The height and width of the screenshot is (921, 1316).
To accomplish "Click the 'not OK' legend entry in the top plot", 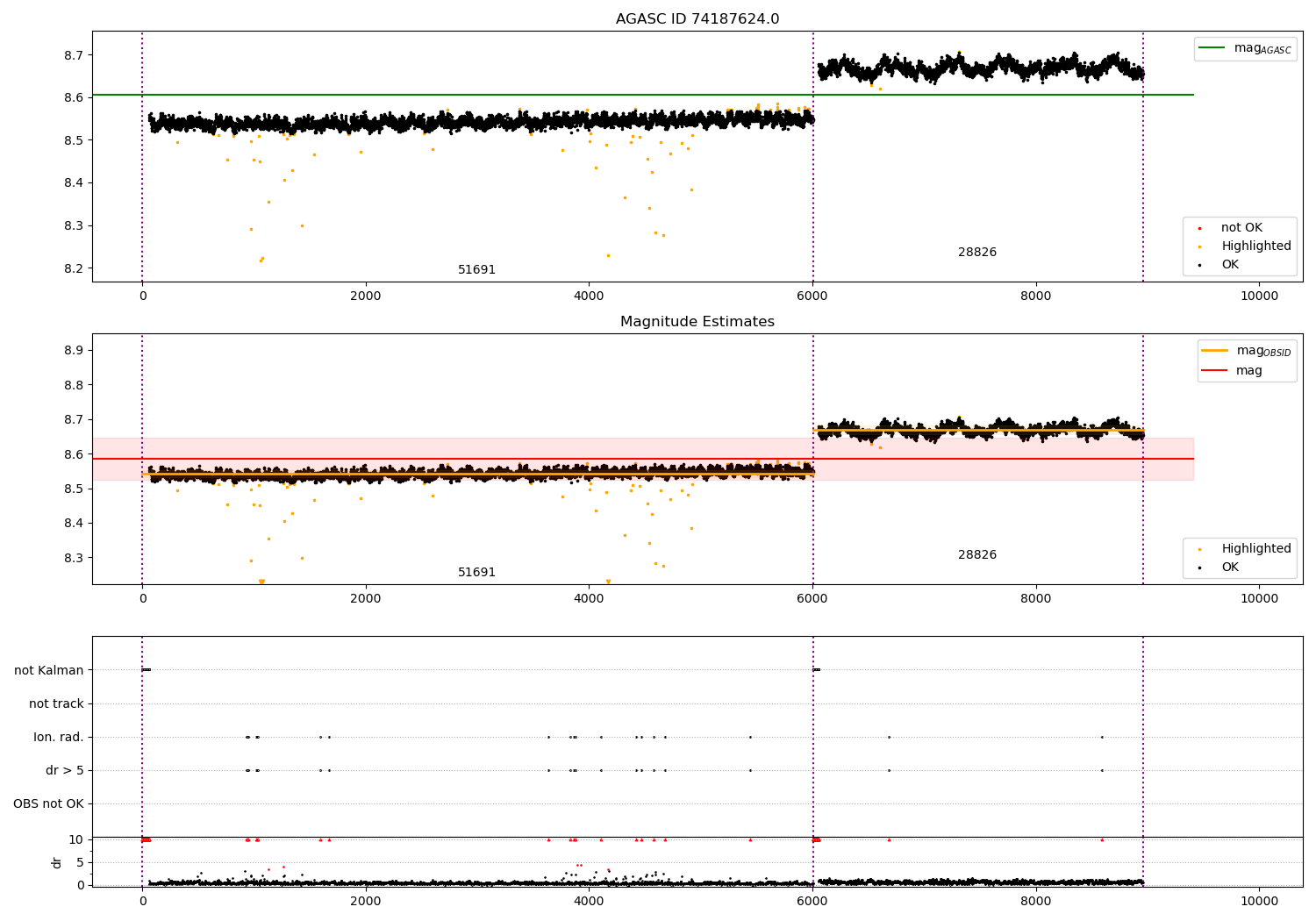I will click(x=1241, y=228).
